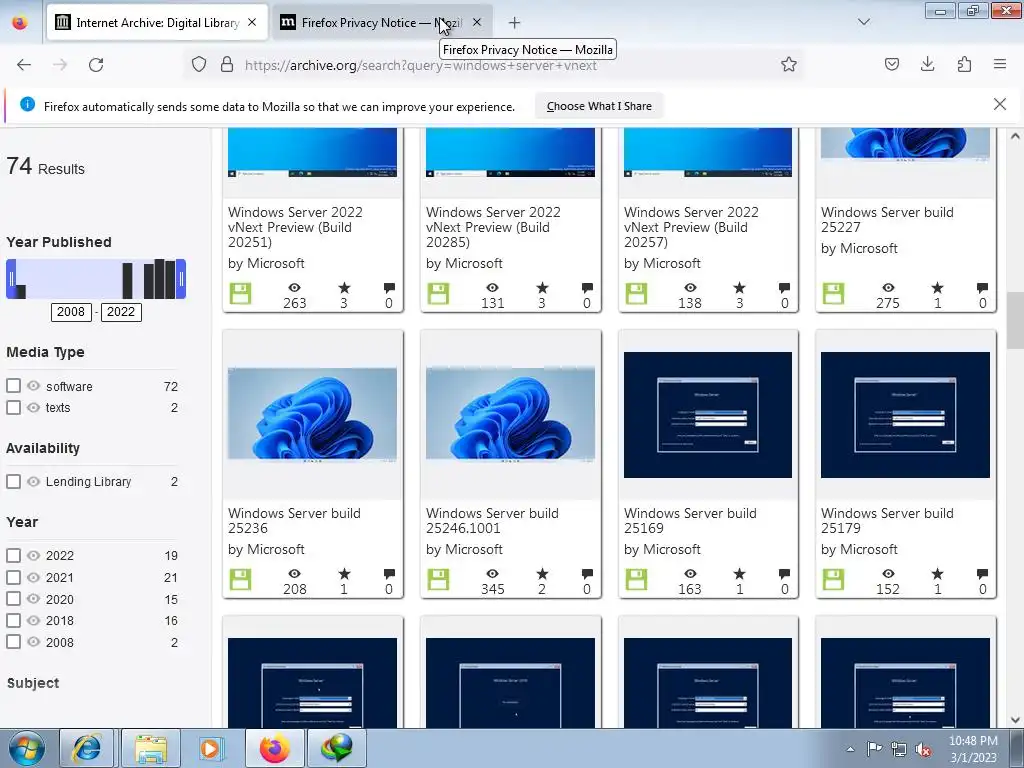Screen dimensions: 1024x768
Task: Check the 2021 year filter
Action: 13,577
